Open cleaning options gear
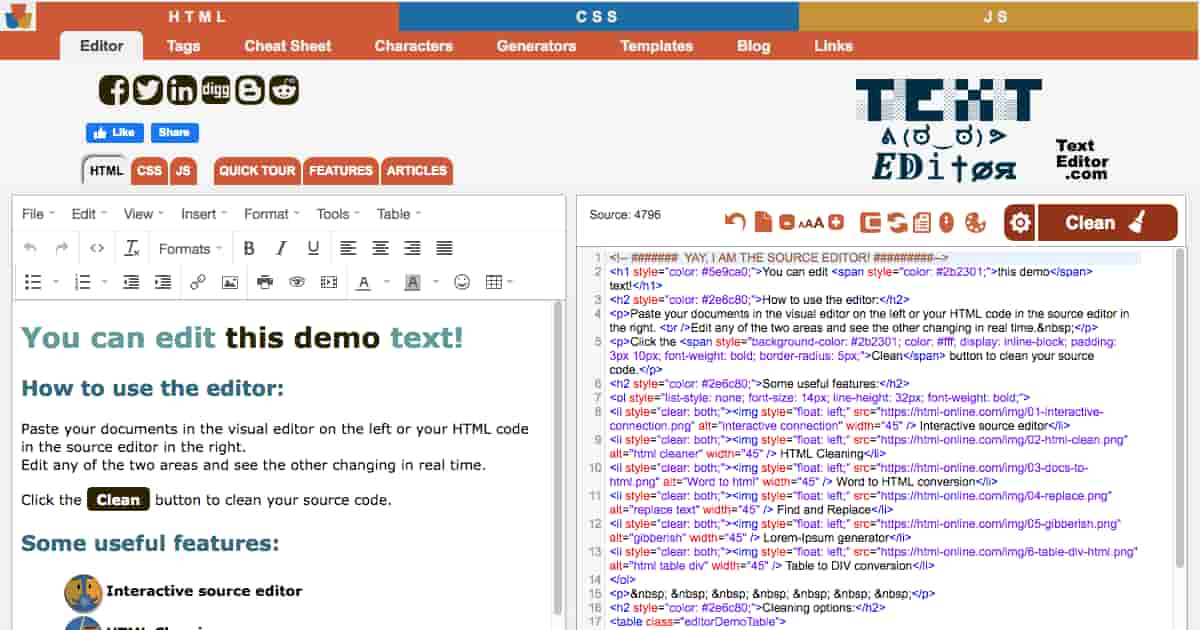 click(x=1020, y=223)
